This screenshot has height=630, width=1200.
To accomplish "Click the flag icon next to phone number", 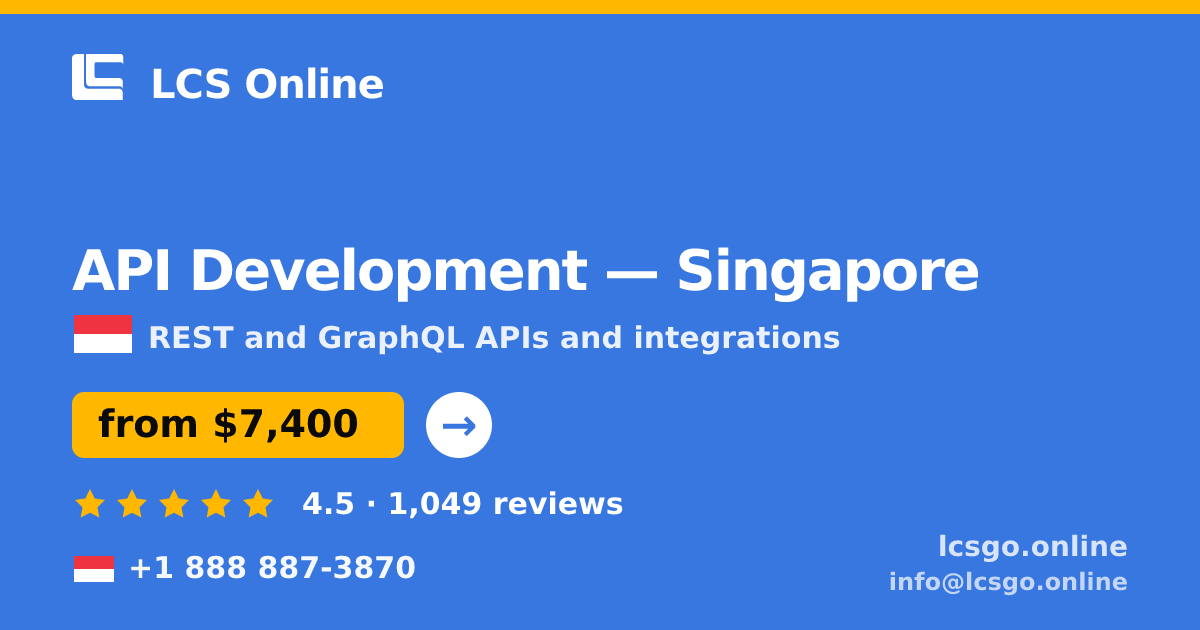I will click(x=94, y=568).
